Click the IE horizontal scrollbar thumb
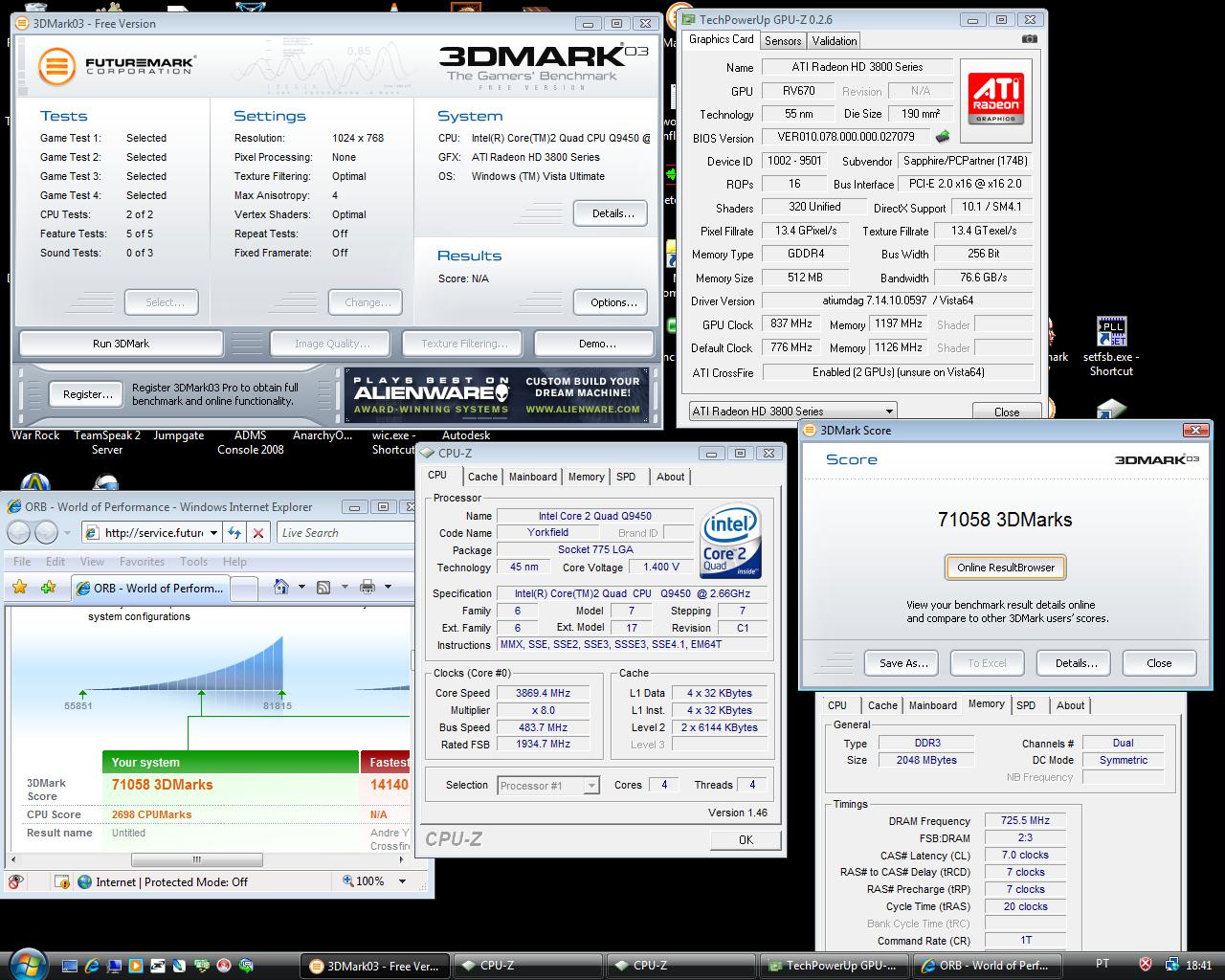This screenshot has height=980, width=1225. click(195, 859)
